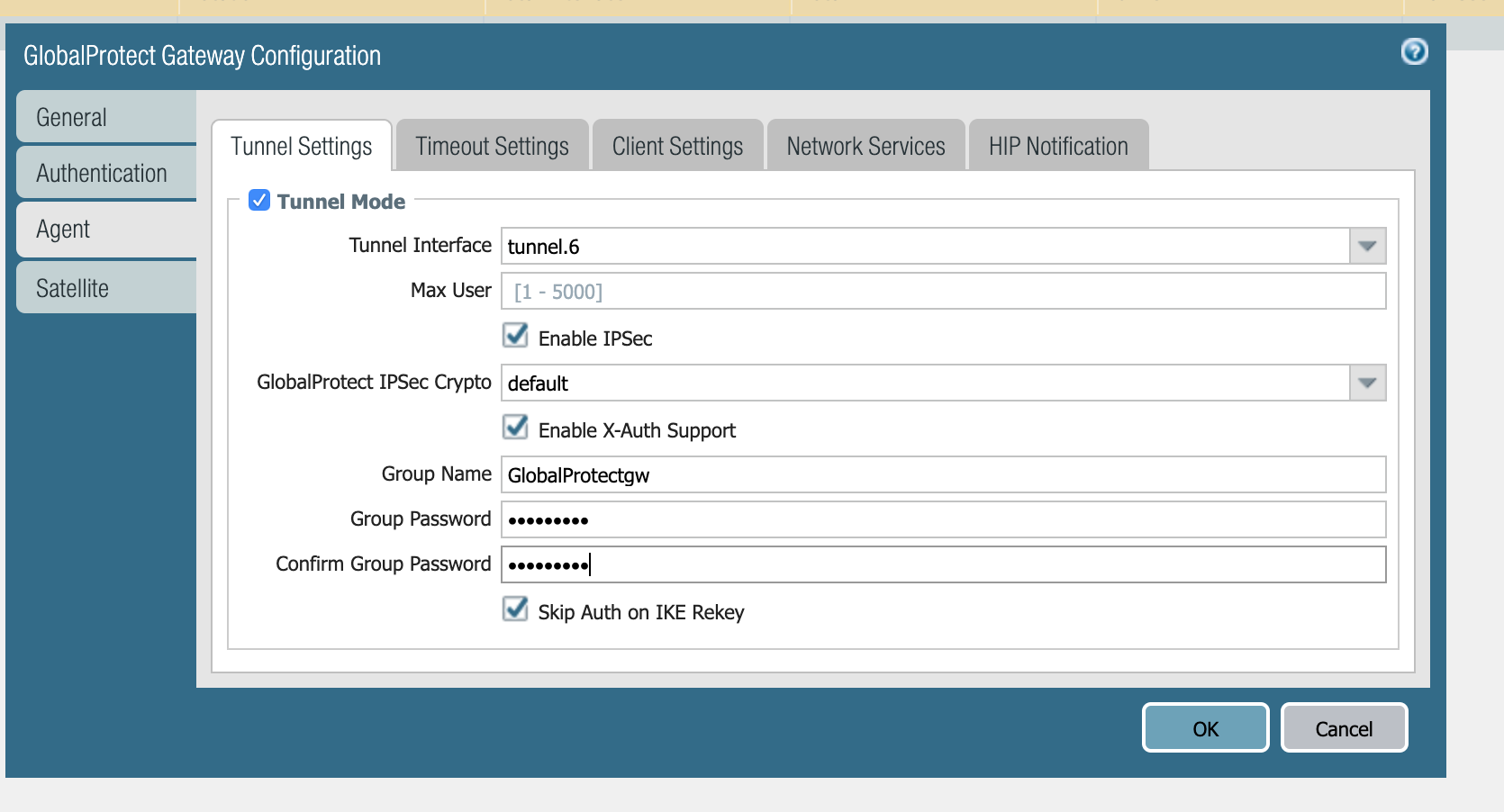Toggle Skip Auth on IKE Rekey
The width and height of the screenshot is (1504, 812).
coord(515,610)
